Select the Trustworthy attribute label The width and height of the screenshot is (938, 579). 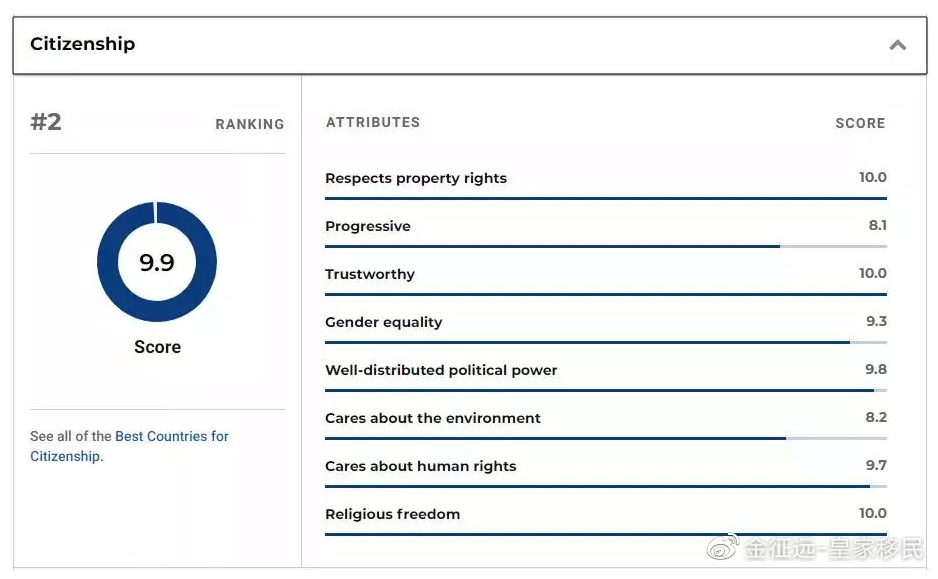[x=370, y=274]
